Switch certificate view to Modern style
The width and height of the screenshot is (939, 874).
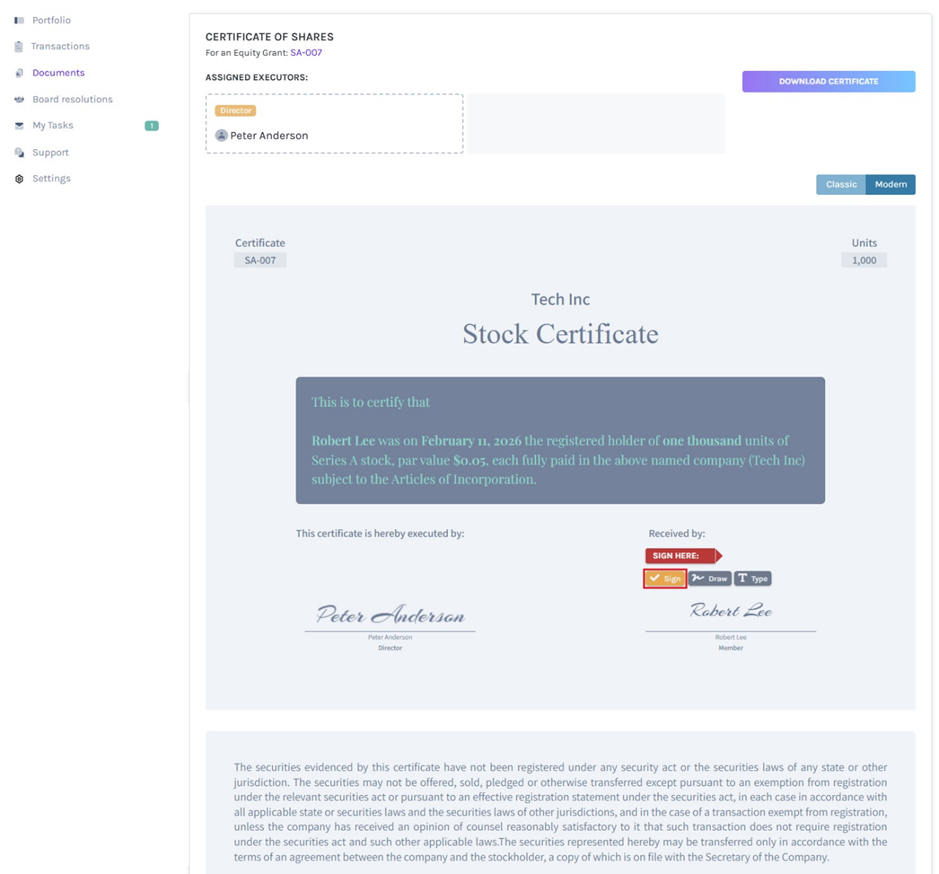click(x=889, y=184)
